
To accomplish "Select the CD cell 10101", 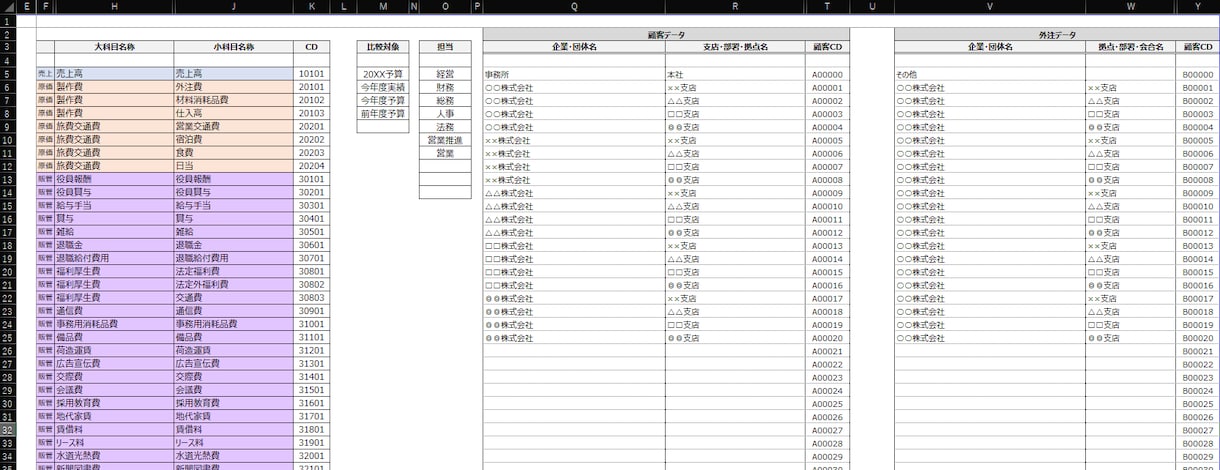I will (311, 74).
